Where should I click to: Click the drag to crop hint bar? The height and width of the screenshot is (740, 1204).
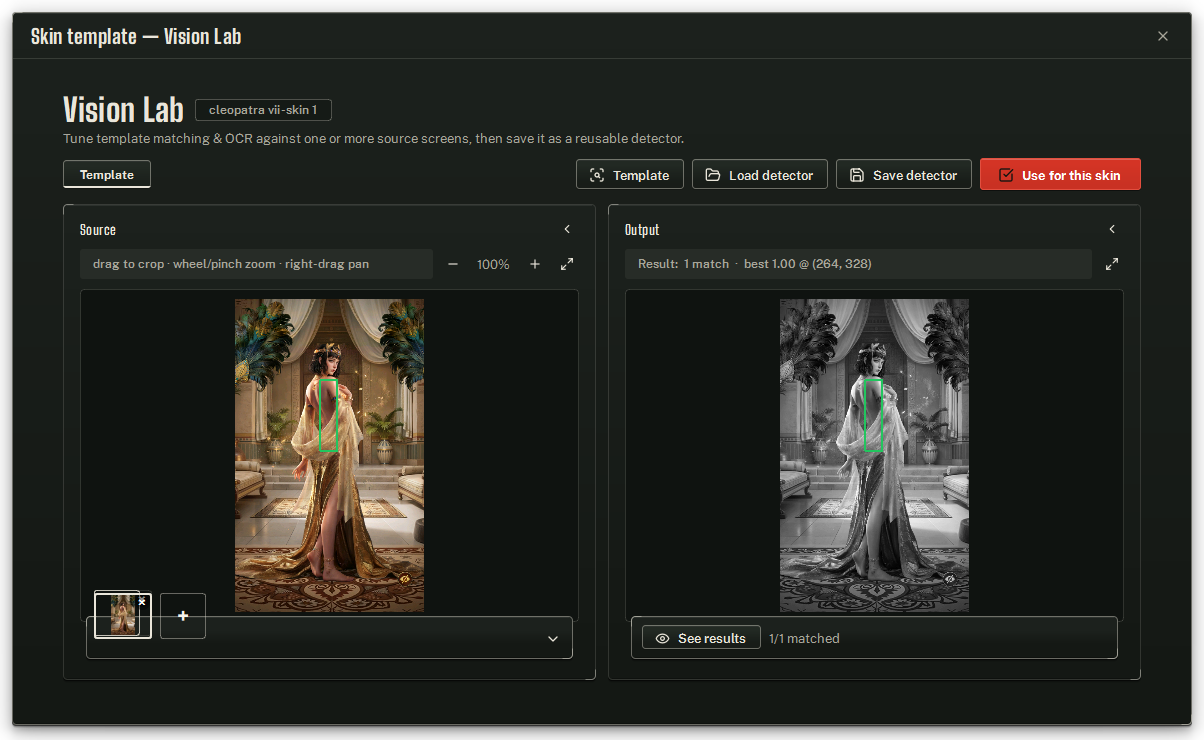pyautogui.click(x=256, y=264)
